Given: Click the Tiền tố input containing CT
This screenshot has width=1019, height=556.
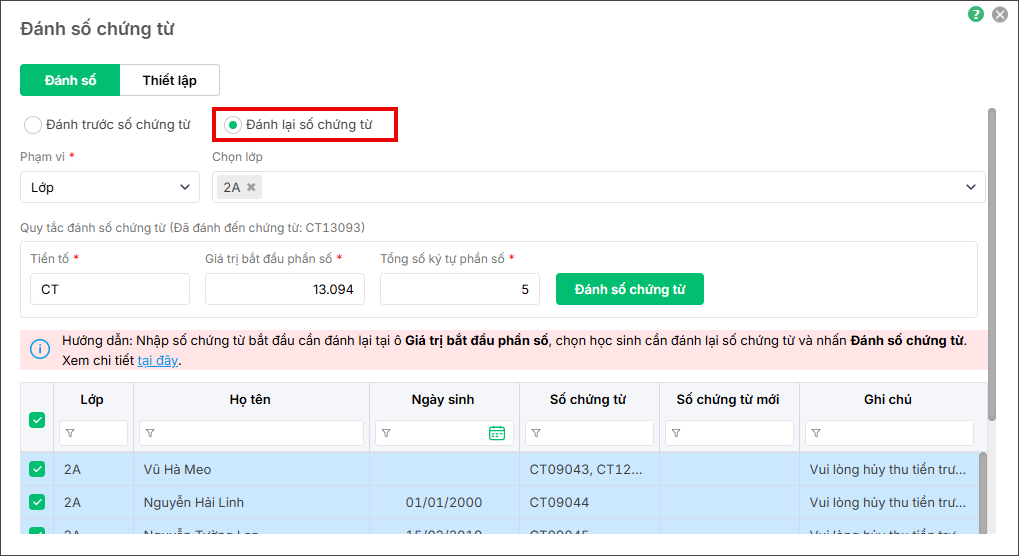Looking at the screenshot, I should pyautogui.click(x=110, y=289).
